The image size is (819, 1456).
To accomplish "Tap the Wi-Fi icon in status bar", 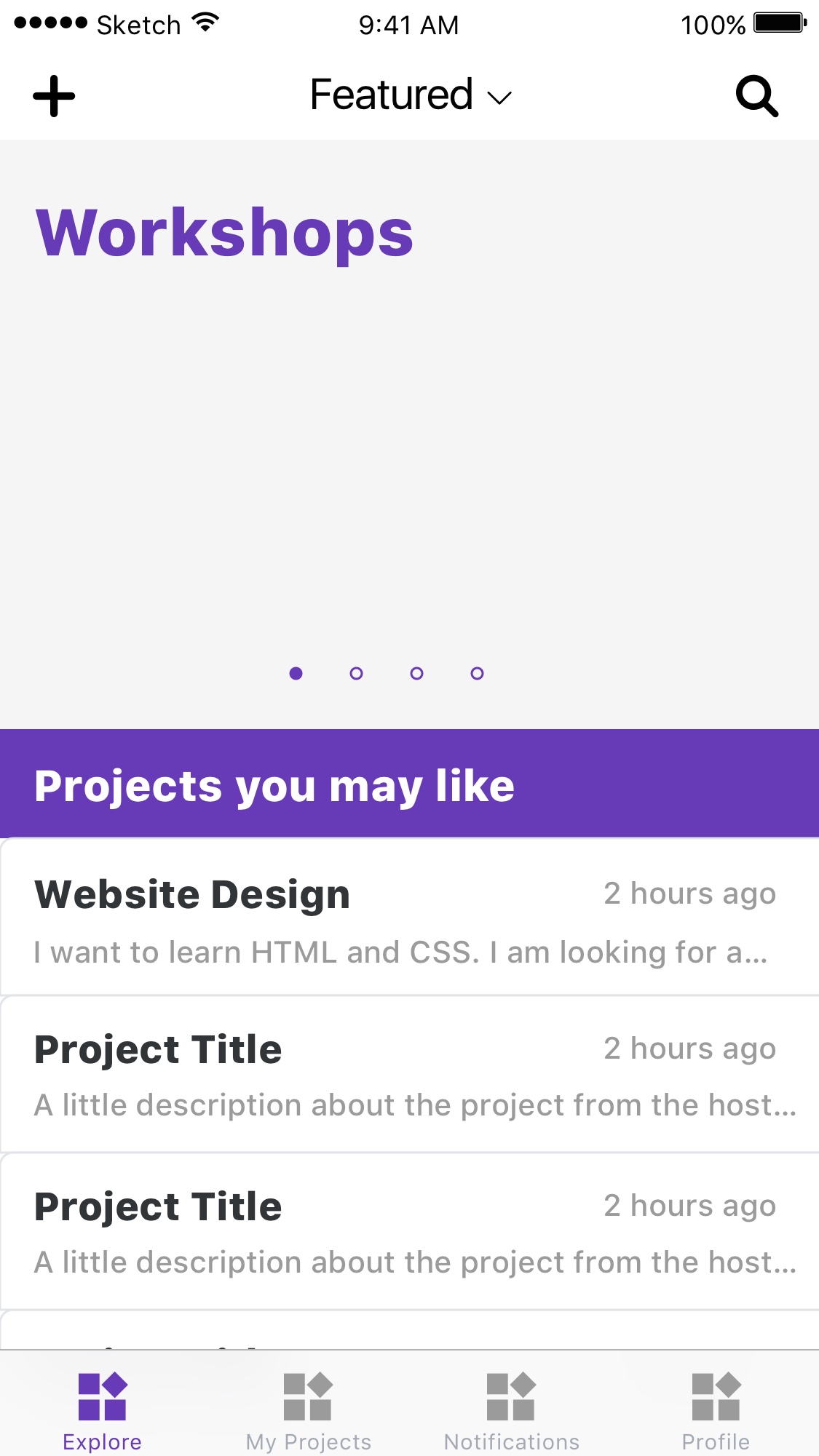I will coord(206,23).
